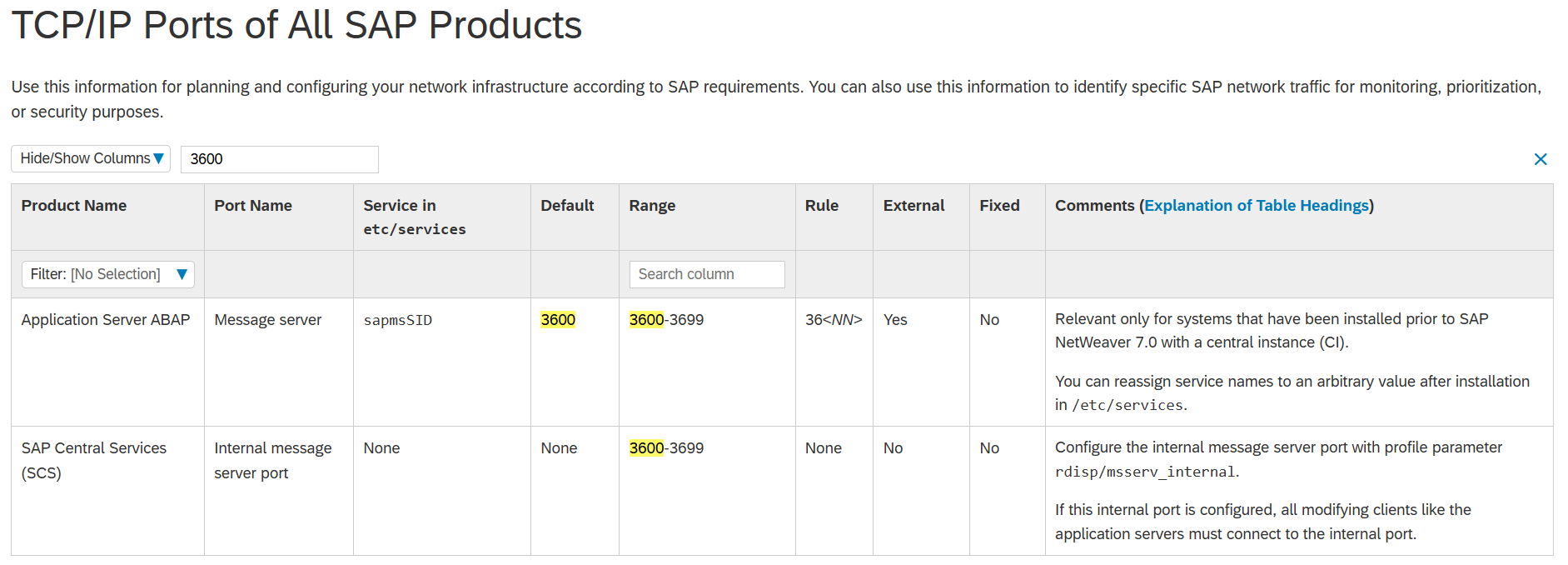The image size is (1568, 565).
Task: Click the TCP/IP Ports of All SAP Products title
Action: click(x=296, y=25)
